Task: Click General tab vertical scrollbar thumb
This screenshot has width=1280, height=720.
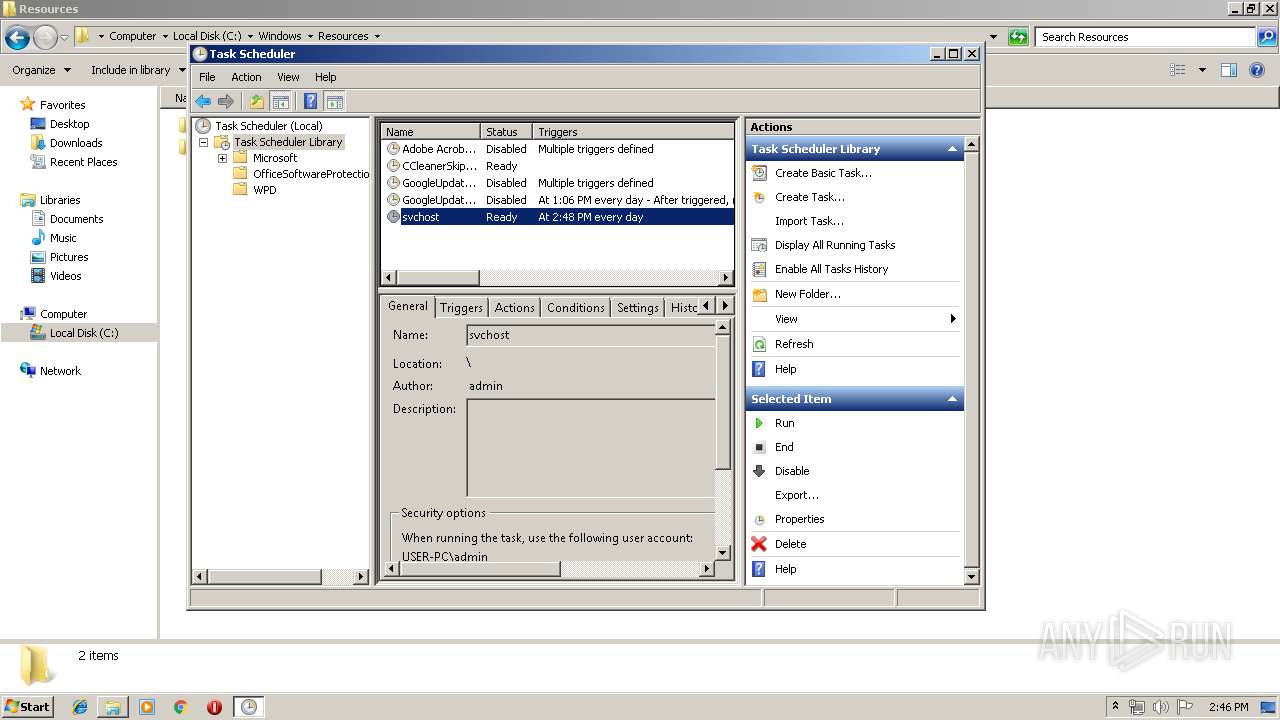Action: coord(724,401)
